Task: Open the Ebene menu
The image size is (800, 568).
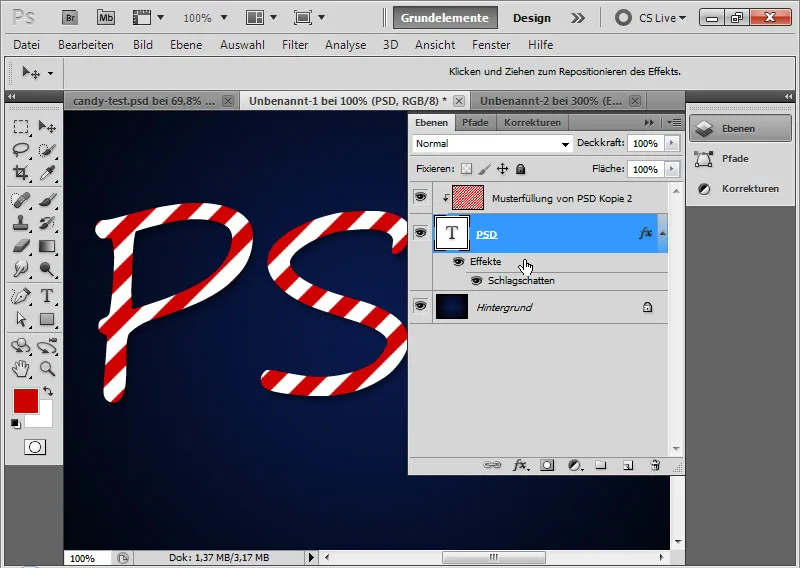Action: click(186, 45)
